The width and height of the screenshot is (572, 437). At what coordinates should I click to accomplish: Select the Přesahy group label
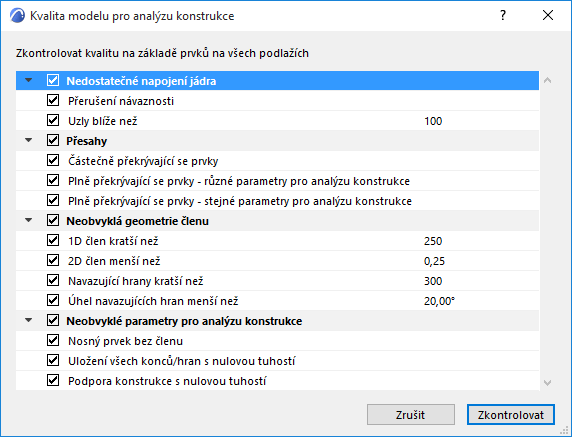pos(86,141)
